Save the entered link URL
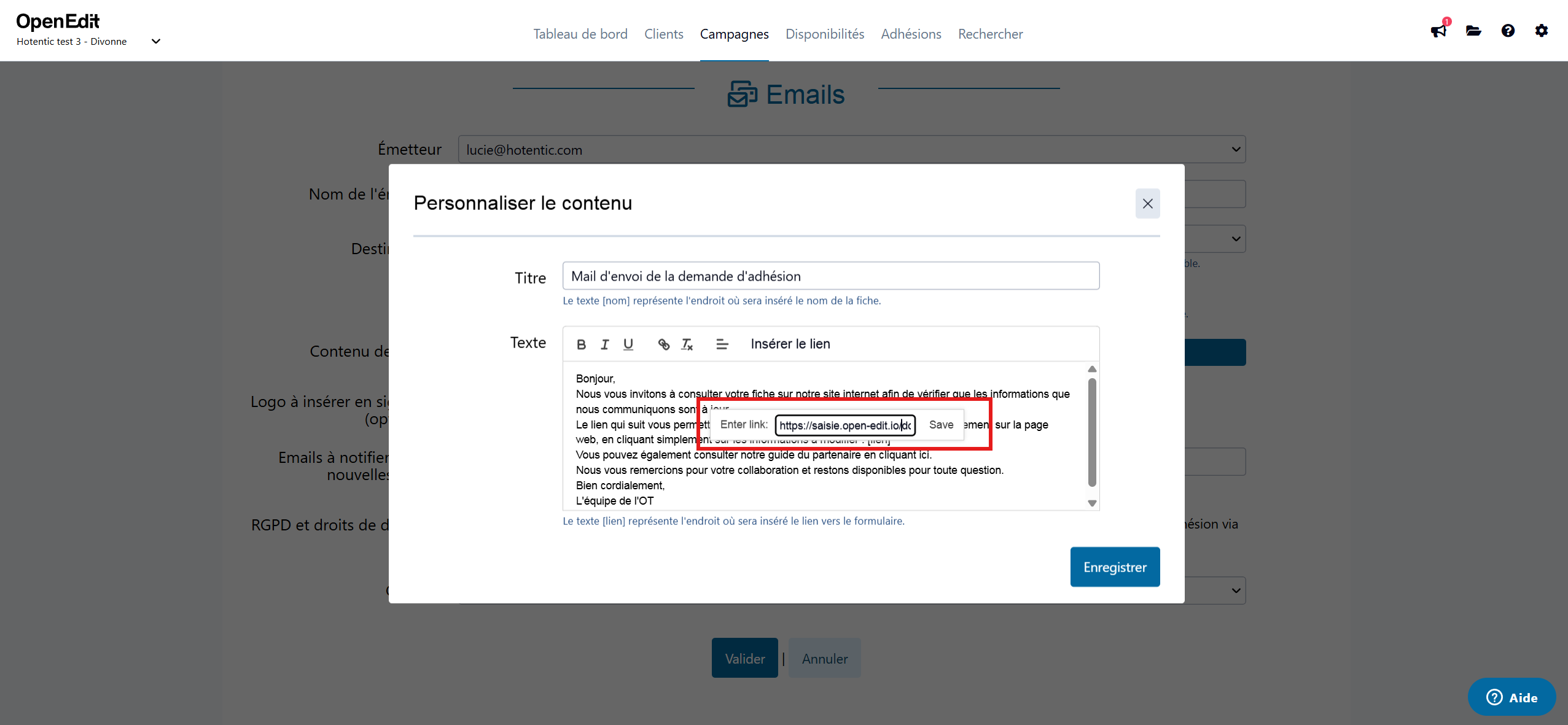 [942, 424]
